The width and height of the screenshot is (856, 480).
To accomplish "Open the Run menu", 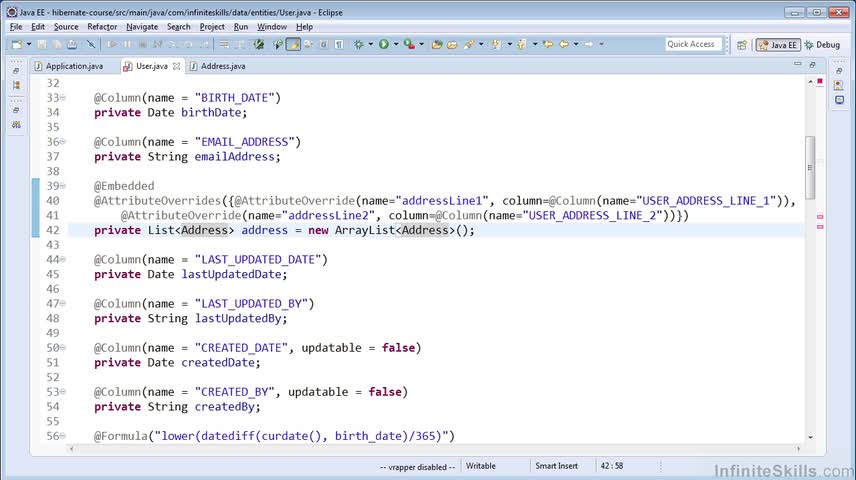I will 241,27.
